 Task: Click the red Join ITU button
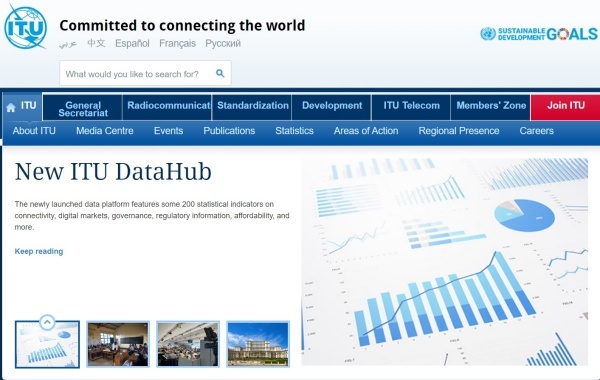click(566, 106)
